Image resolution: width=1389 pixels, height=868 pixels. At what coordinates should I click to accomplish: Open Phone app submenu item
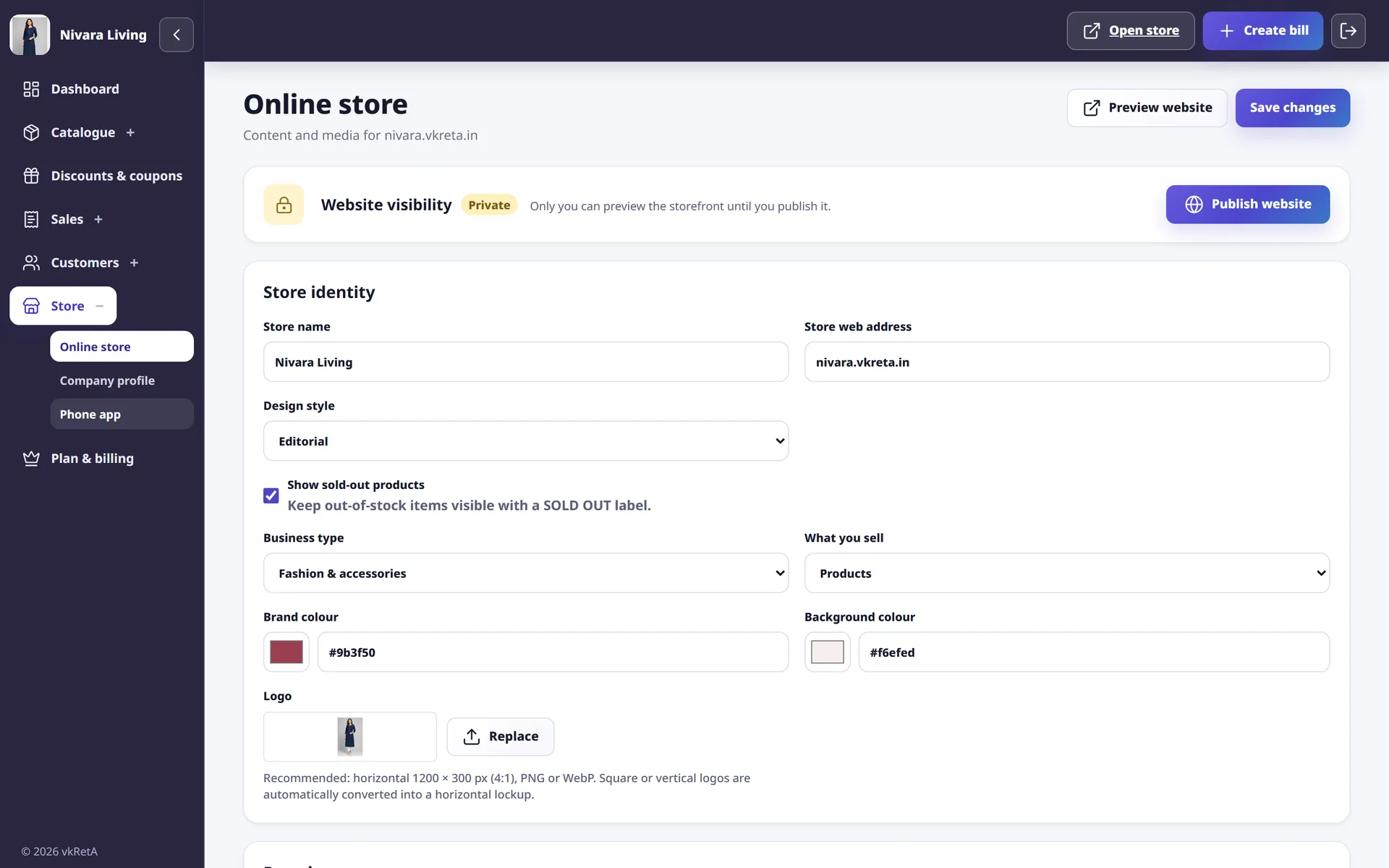click(x=122, y=414)
